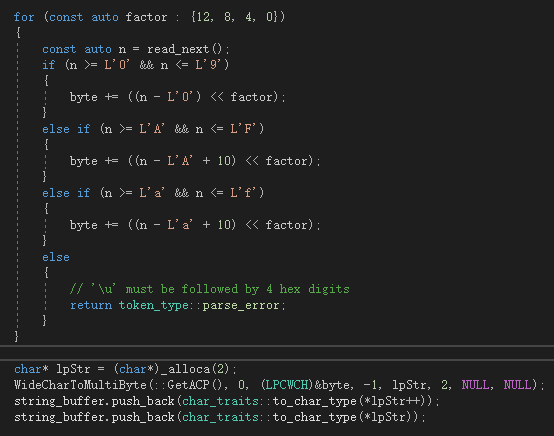This screenshot has width=554, height=436.
Task: Click the token_type identifier
Action: pyautogui.click(x=154, y=305)
